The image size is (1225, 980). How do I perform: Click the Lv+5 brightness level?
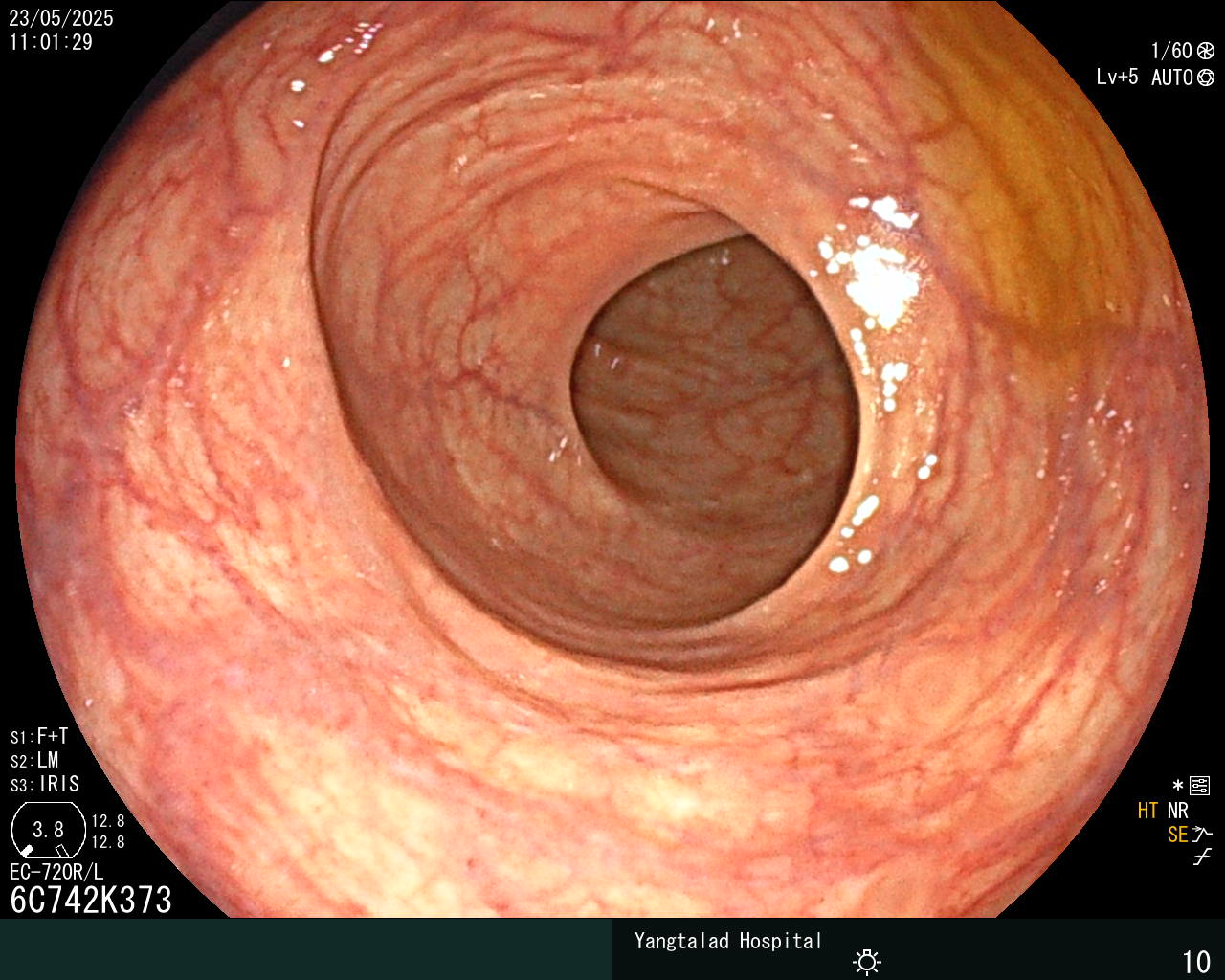1117,78
